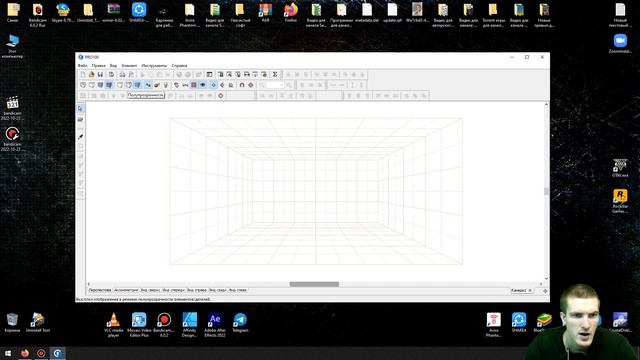Switch to the Перспектива view tab
This screenshot has height=360, width=640.
pyautogui.click(x=100, y=290)
